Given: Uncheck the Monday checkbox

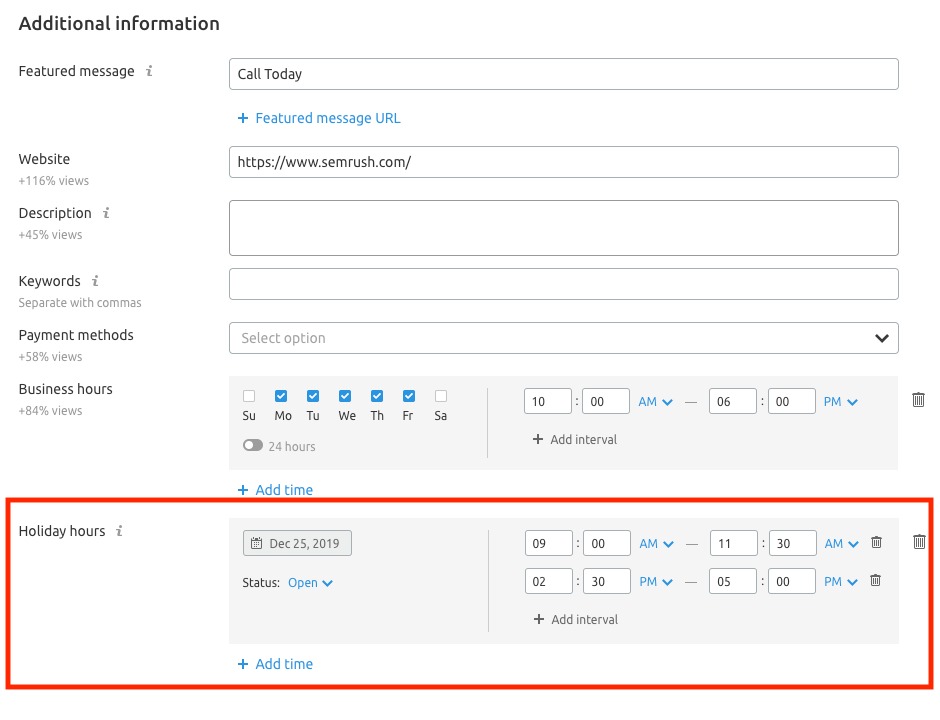Looking at the screenshot, I should [x=281, y=396].
